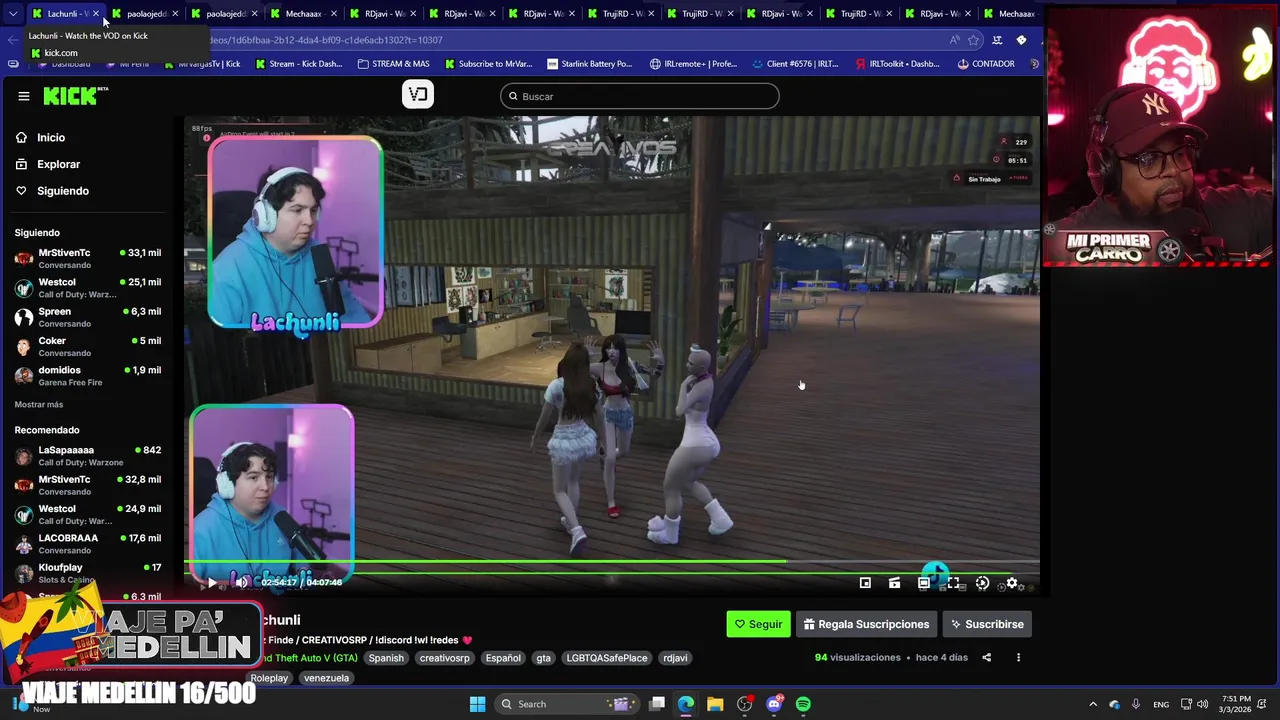Show hidden system tray icons
Screen dimensions: 1280x720
pos(1093,704)
